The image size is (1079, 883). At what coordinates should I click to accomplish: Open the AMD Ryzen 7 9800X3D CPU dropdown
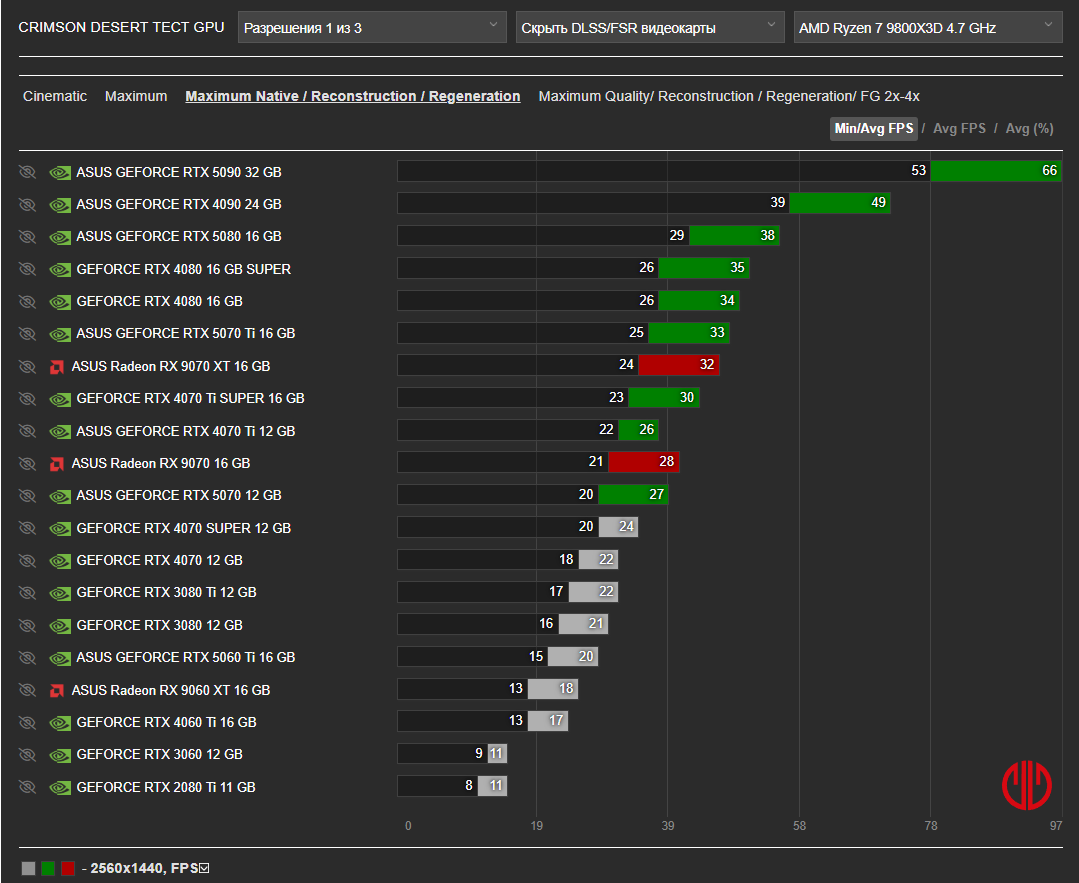[928, 28]
